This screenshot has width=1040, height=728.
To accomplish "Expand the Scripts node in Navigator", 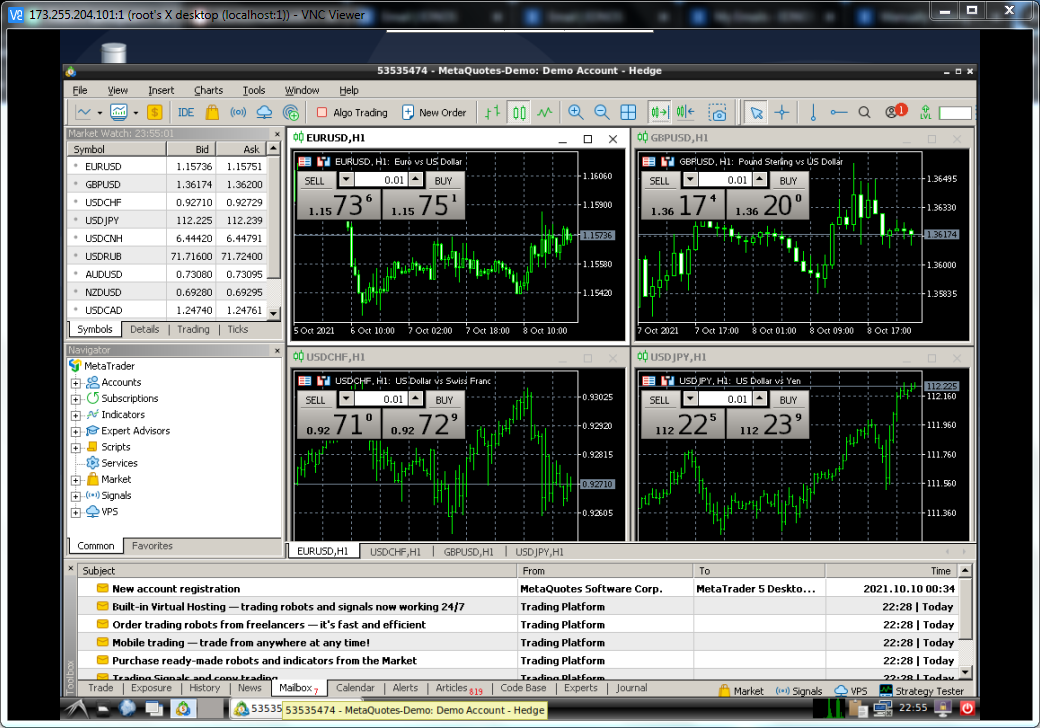I will 76,448.
